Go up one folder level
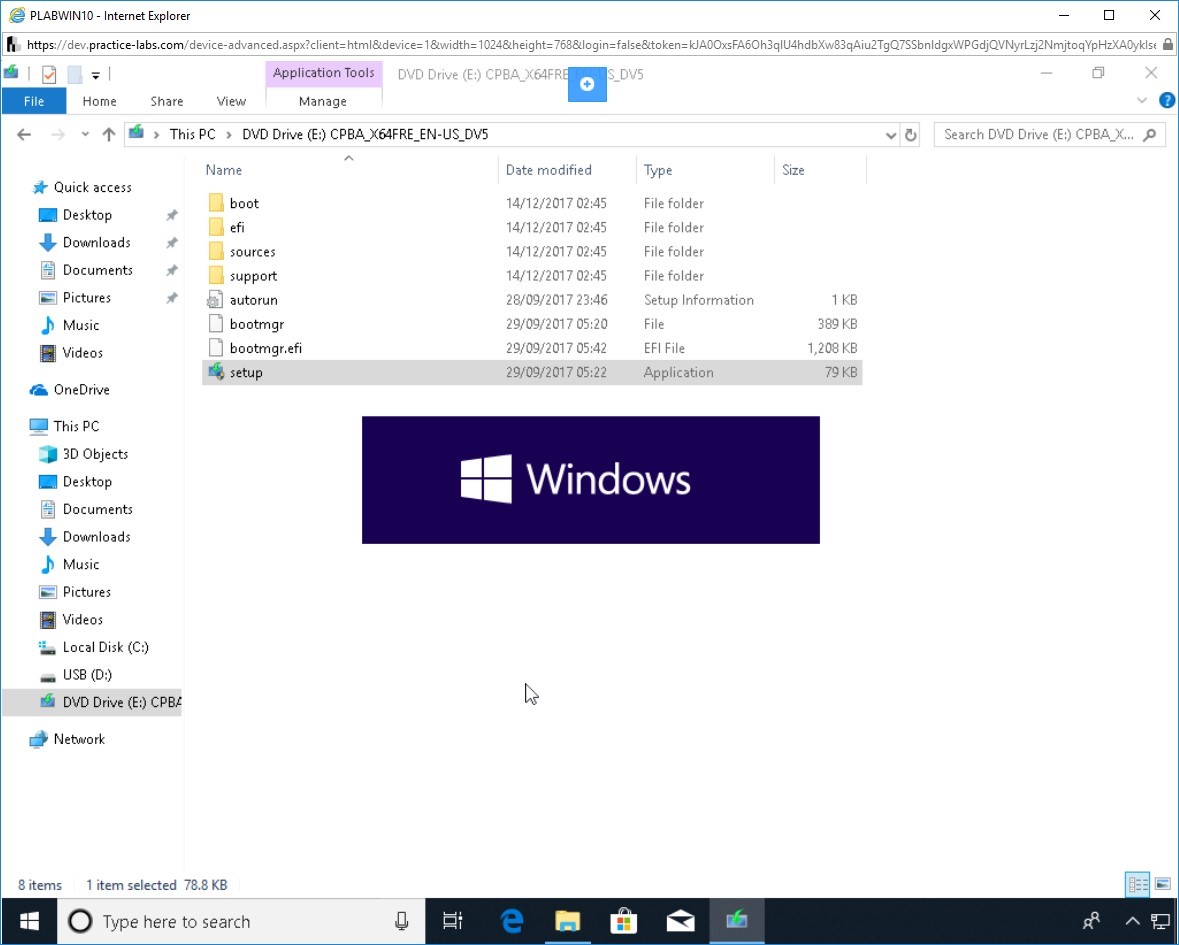Screen dimensions: 1179x945 click(109, 135)
